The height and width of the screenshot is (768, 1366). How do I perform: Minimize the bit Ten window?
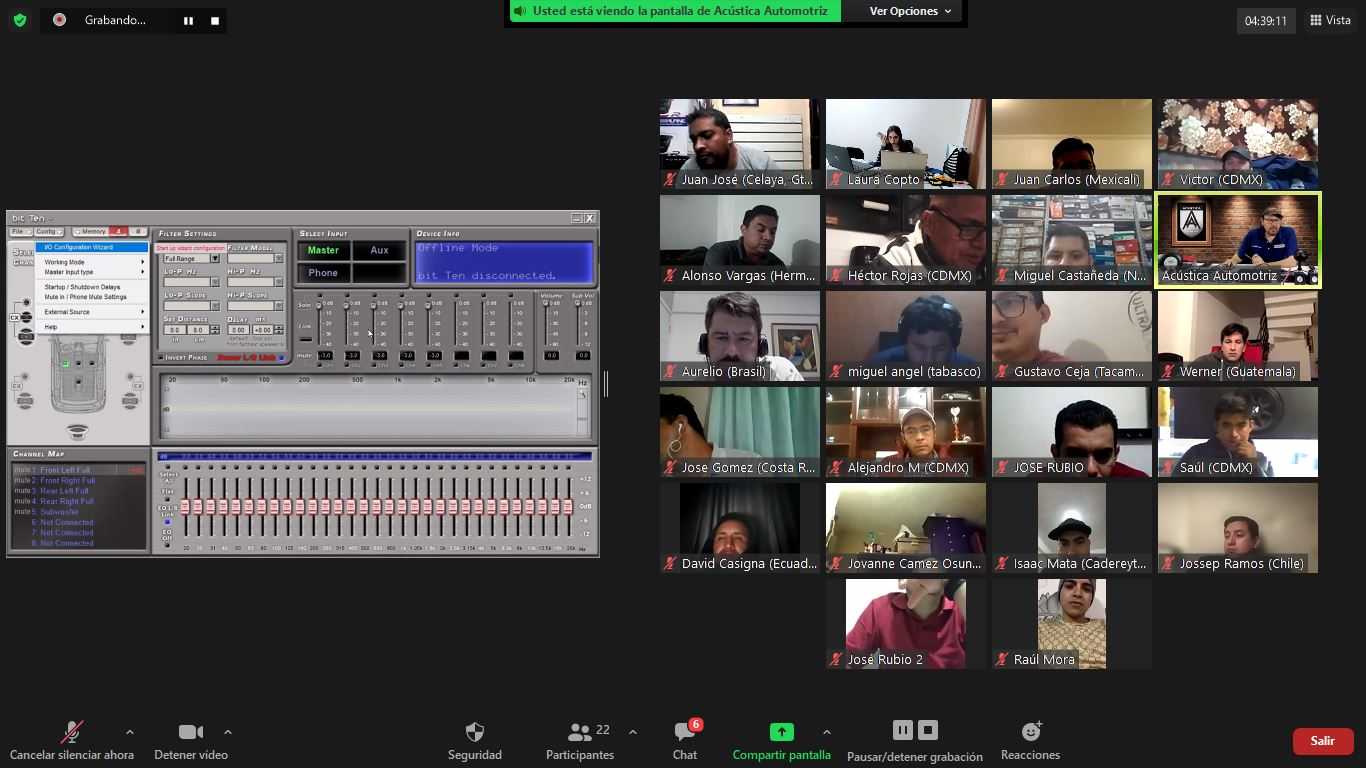point(576,218)
